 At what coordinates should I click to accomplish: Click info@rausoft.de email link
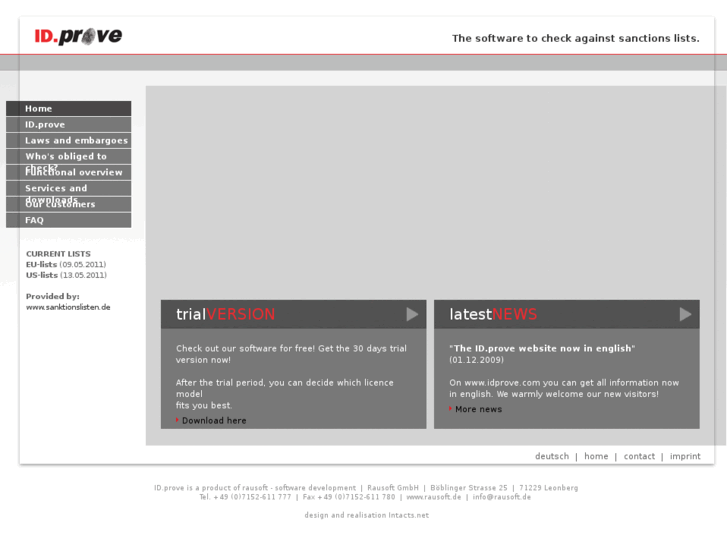(x=502, y=497)
